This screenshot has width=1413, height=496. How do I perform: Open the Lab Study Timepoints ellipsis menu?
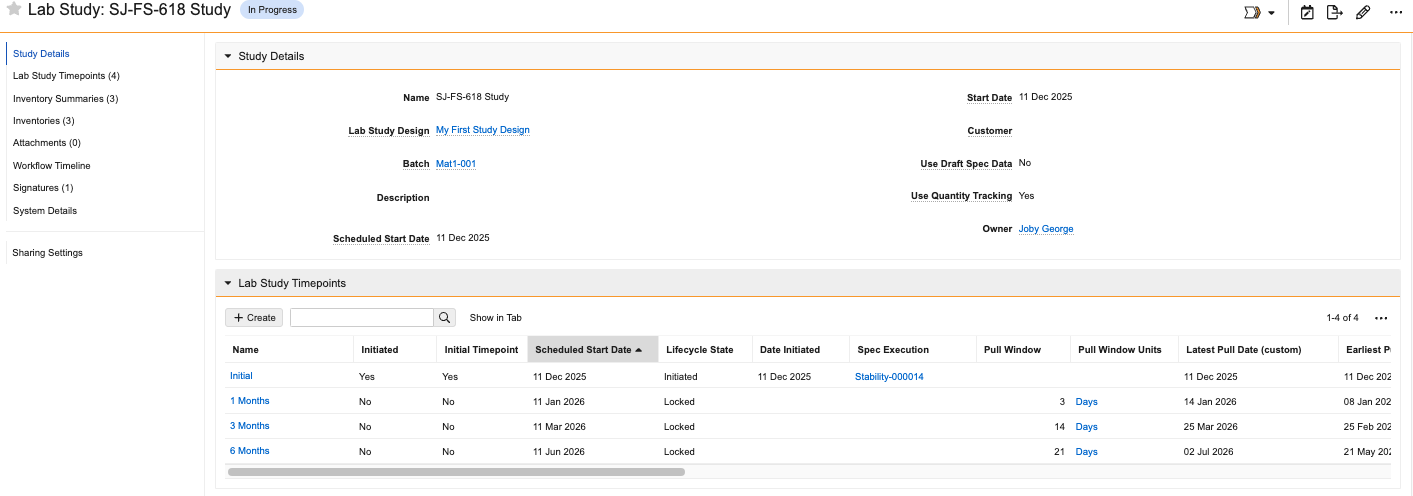coord(1381,318)
